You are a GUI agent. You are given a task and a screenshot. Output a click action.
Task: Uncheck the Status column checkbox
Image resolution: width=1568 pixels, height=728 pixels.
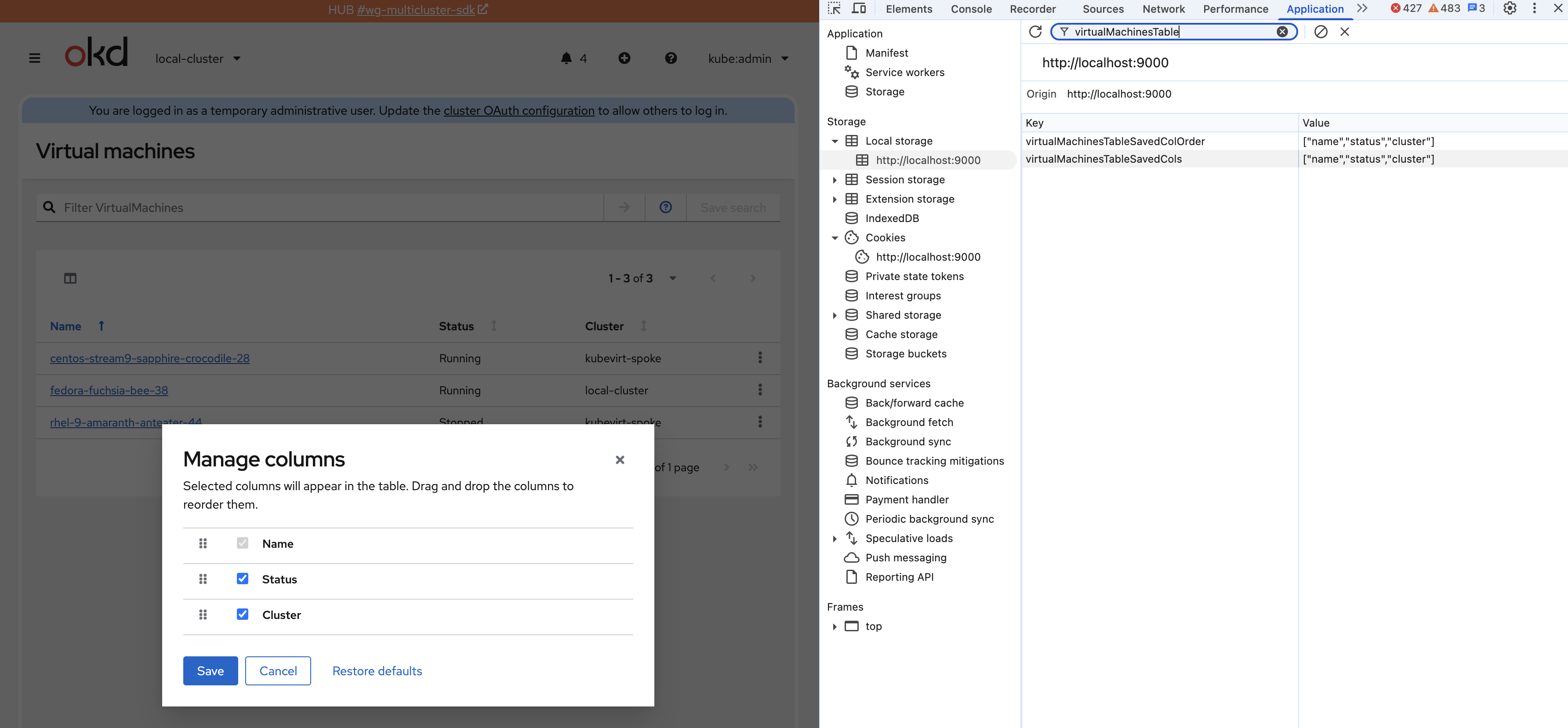pos(242,578)
